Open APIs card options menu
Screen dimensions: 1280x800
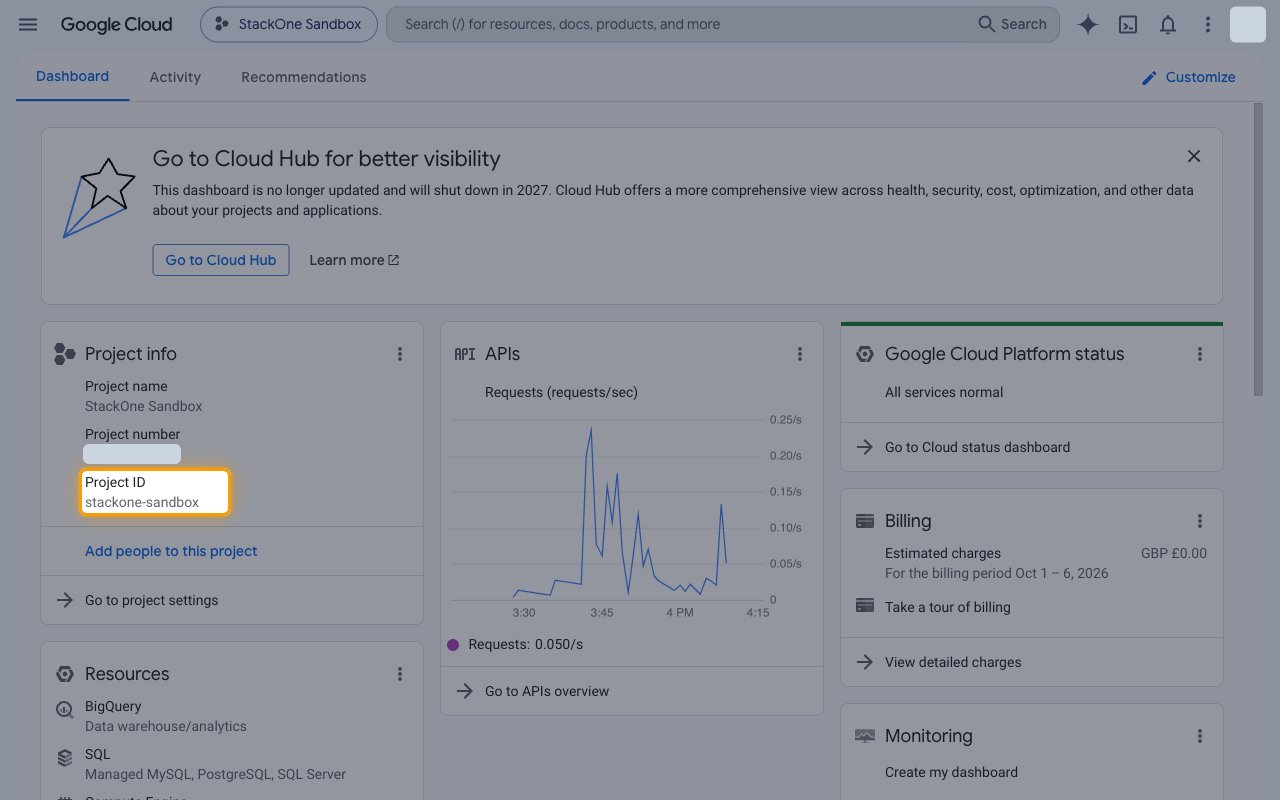pyautogui.click(x=800, y=354)
